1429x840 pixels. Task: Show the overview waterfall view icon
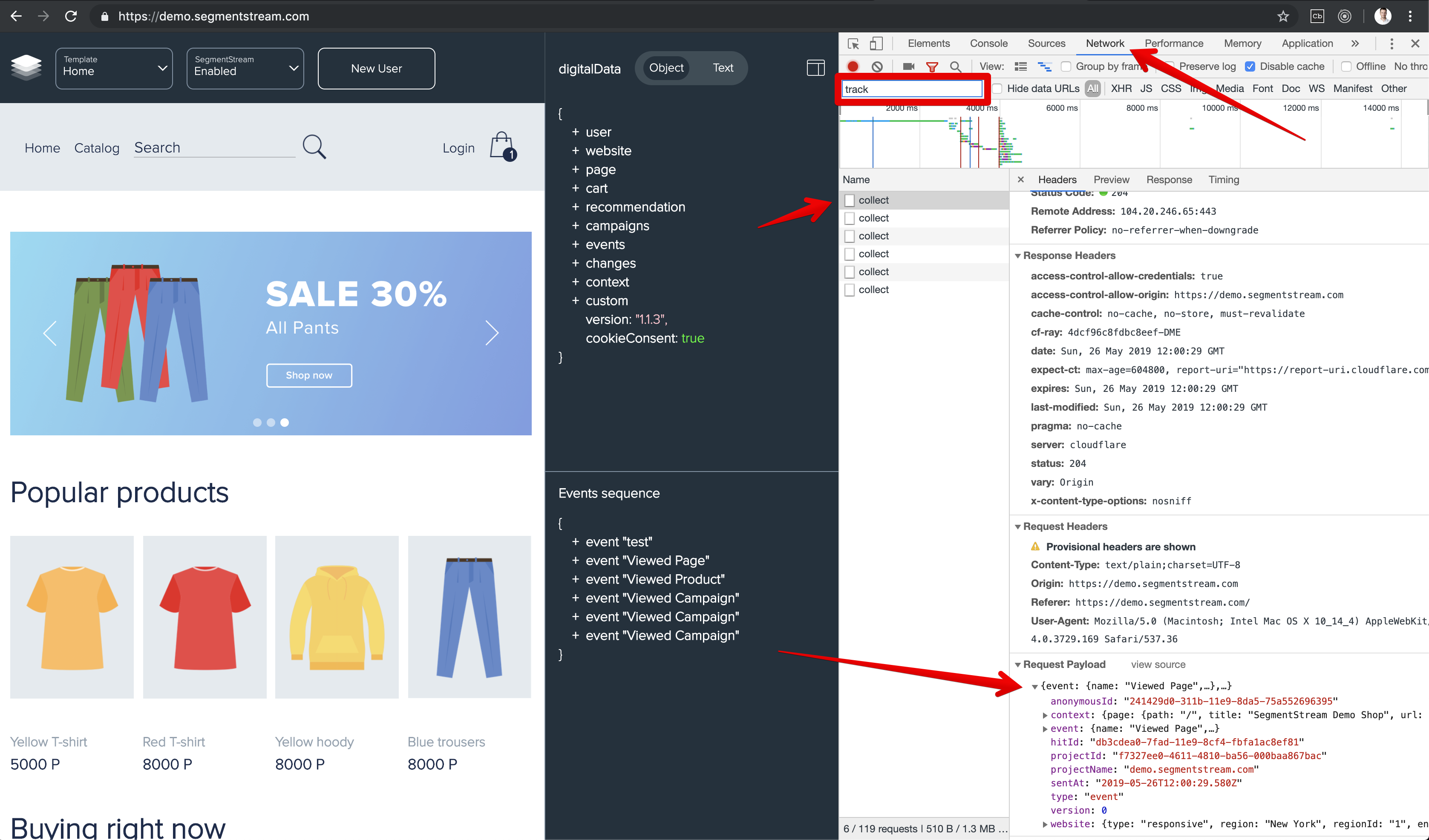(x=1045, y=66)
